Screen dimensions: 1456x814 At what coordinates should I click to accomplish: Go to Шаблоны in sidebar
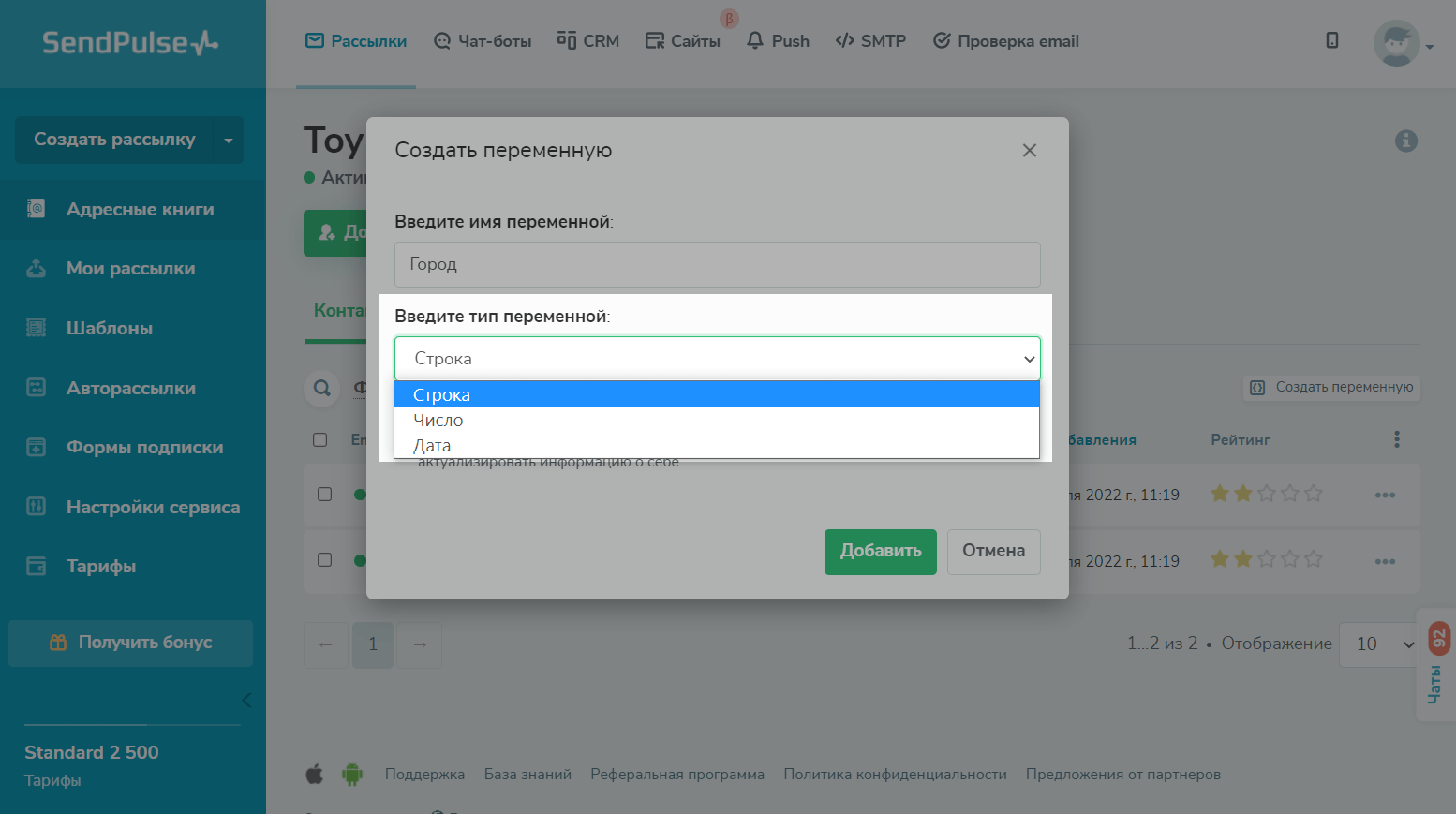pos(109,329)
